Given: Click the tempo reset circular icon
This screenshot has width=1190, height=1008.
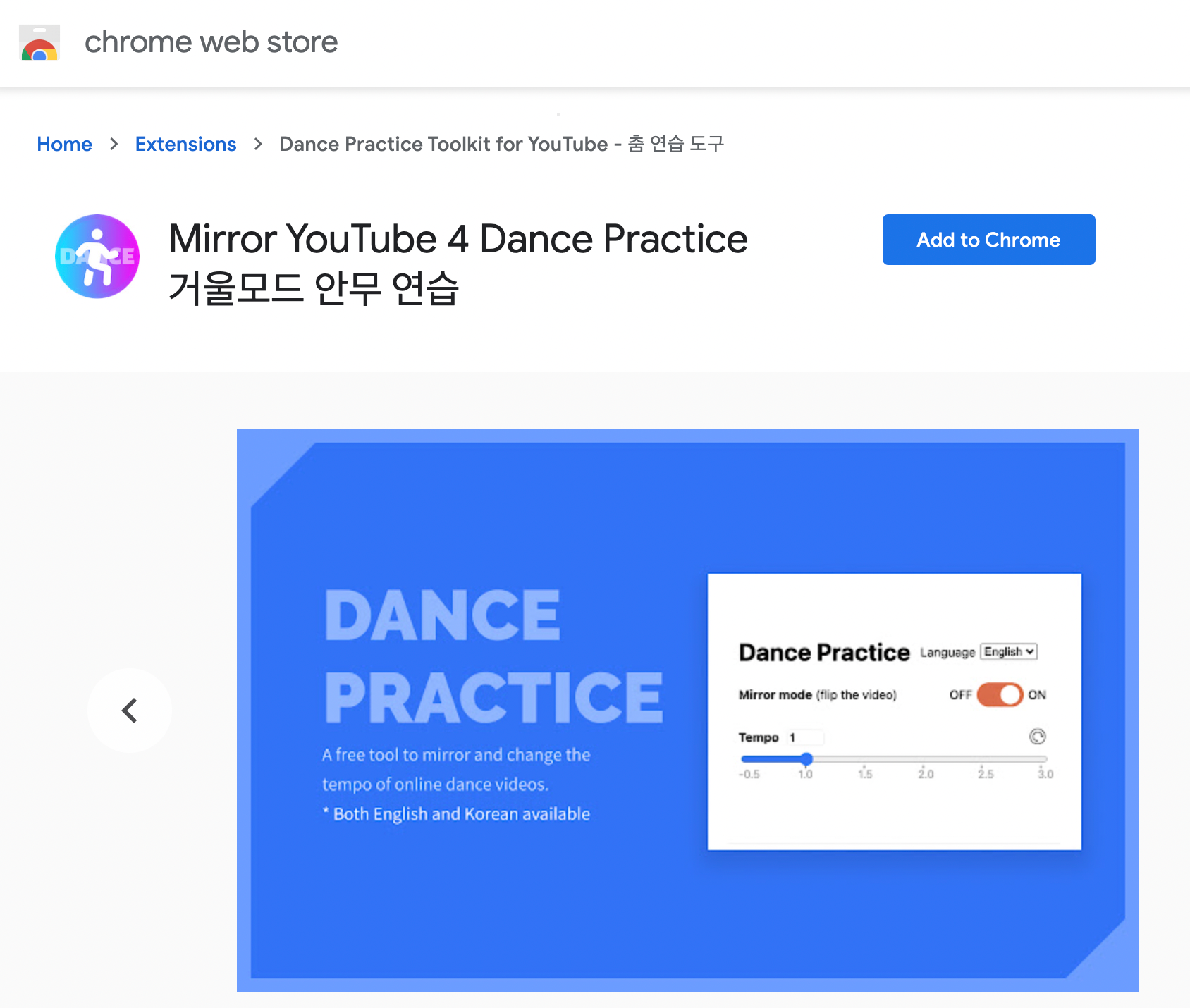Looking at the screenshot, I should click(1036, 737).
